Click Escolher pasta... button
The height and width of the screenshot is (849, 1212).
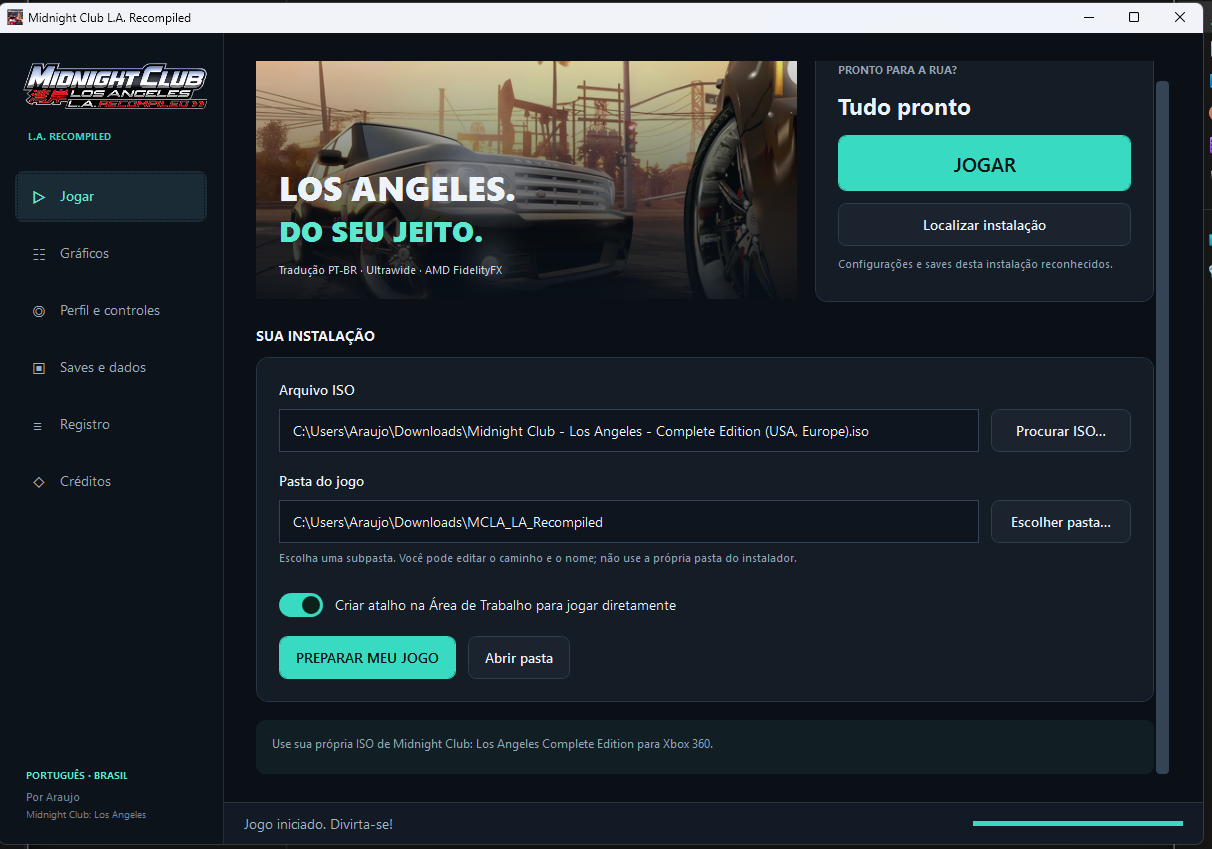[1061, 522]
